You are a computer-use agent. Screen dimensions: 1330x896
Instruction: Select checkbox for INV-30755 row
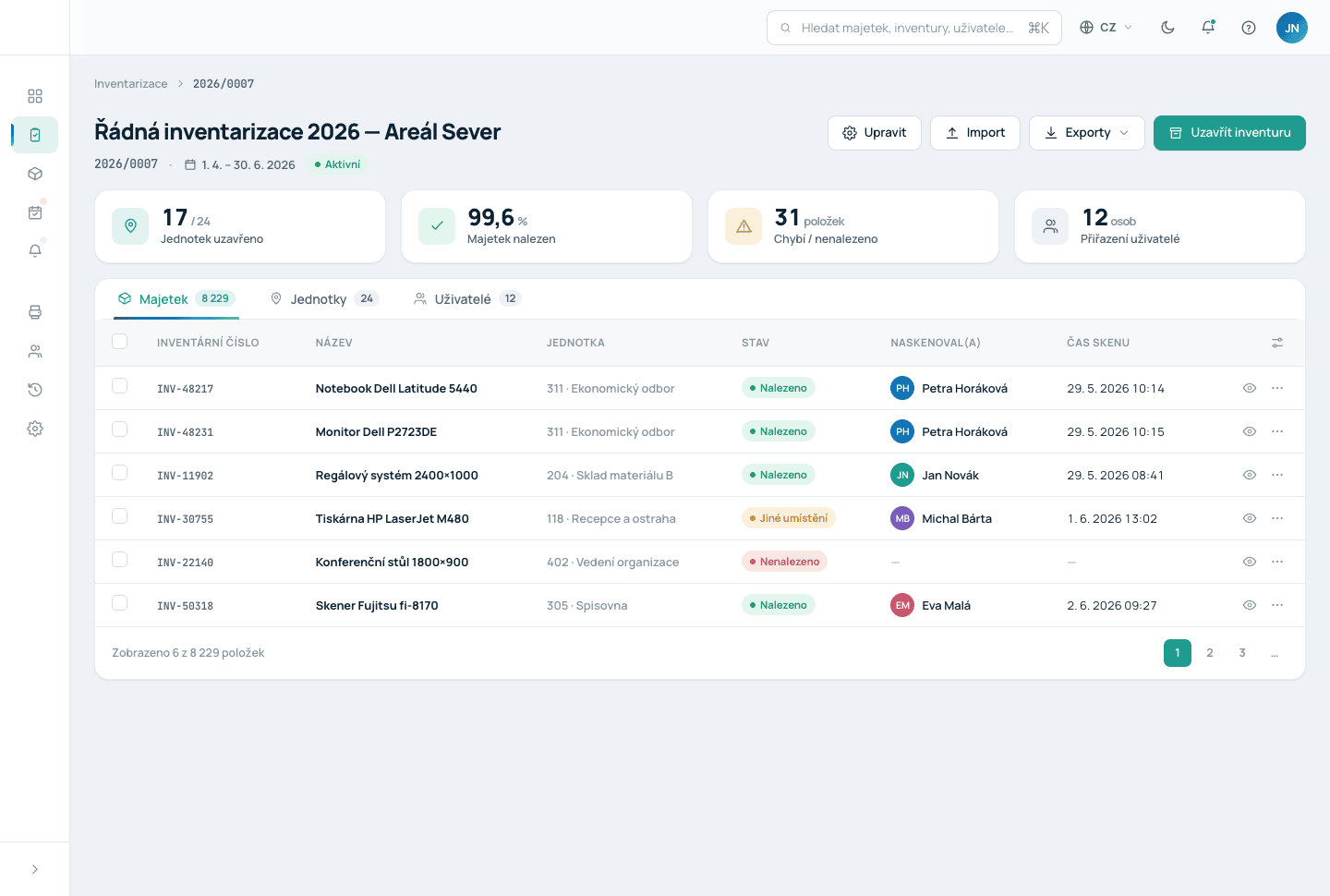click(120, 516)
